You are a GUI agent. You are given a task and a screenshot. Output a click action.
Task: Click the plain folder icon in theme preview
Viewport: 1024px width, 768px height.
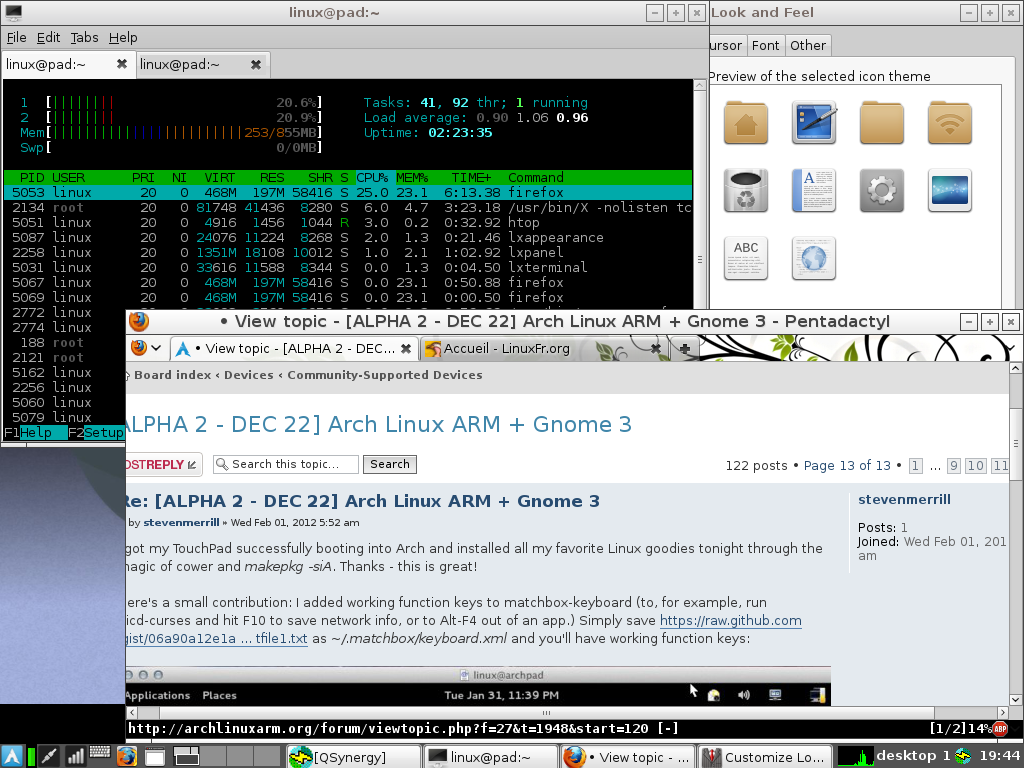click(882, 122)
